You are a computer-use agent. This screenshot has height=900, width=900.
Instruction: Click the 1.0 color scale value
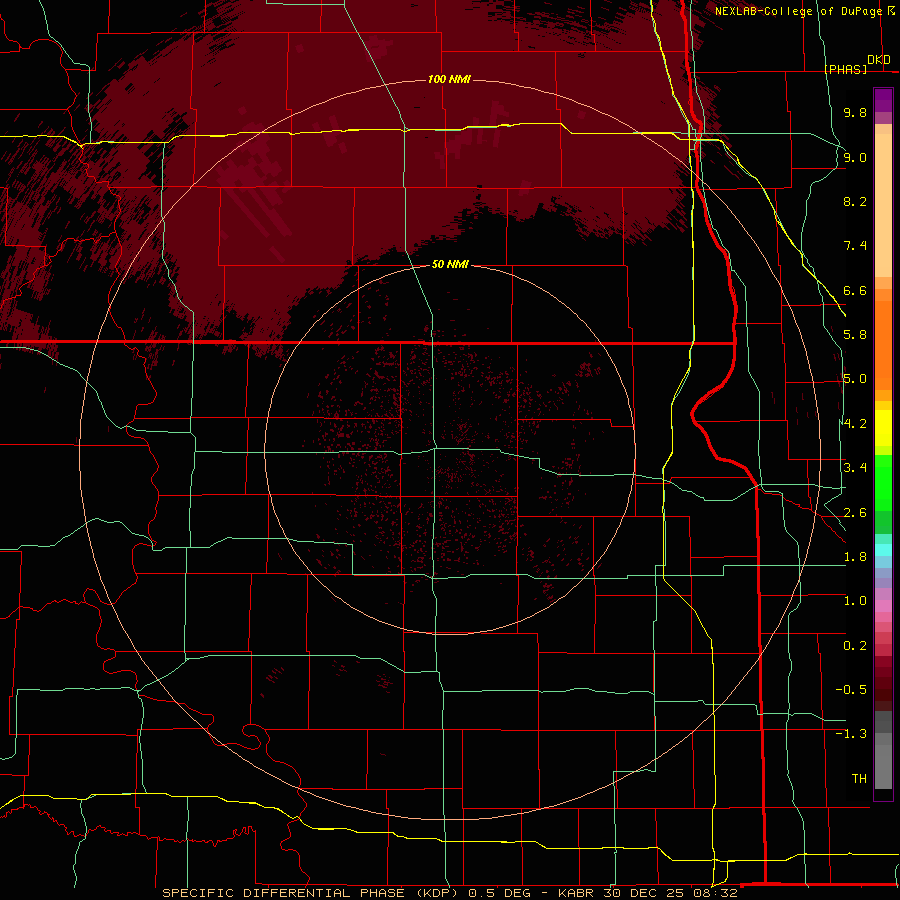click(x=855, y=601)
